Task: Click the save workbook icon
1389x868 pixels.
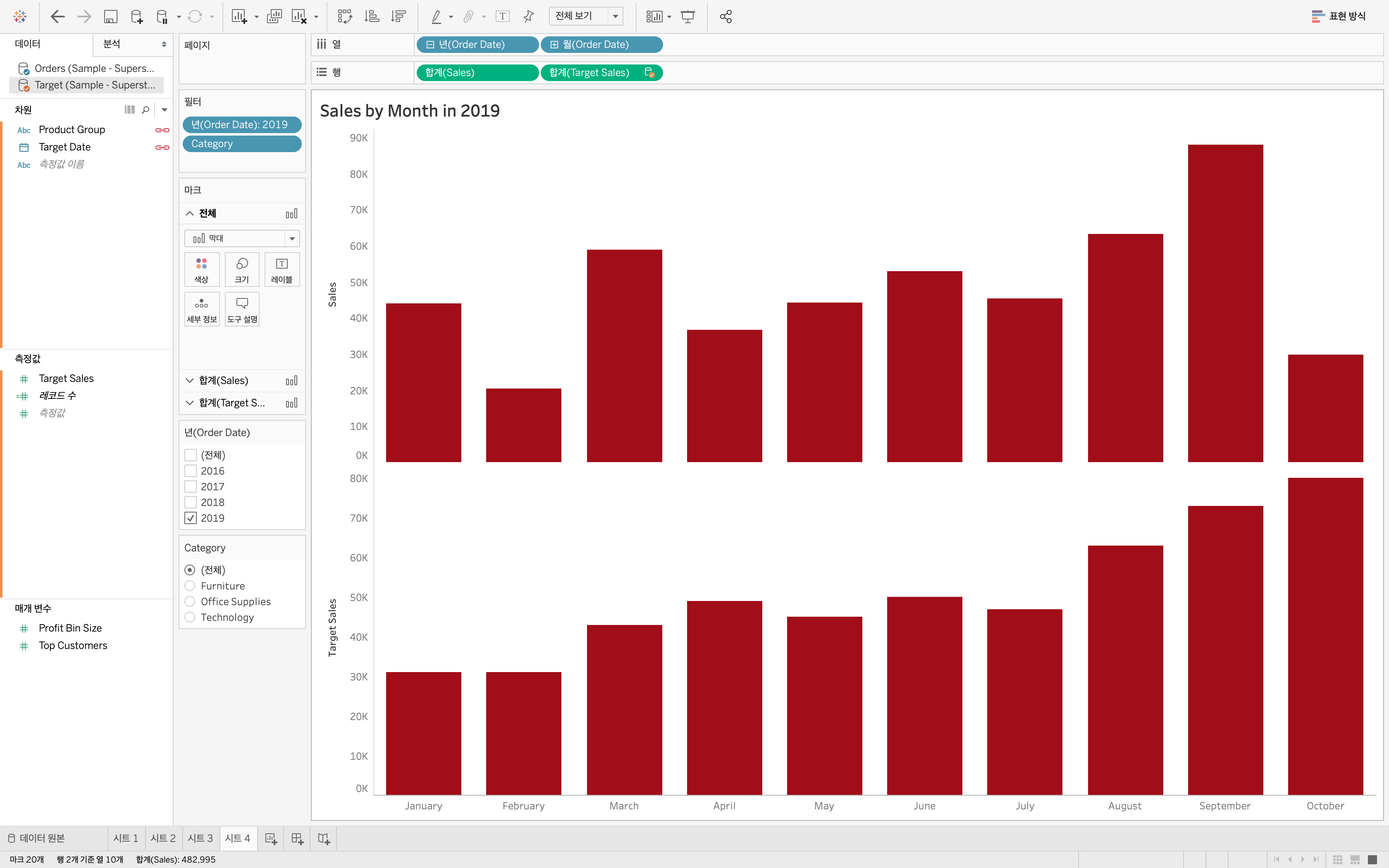Action: (x=110, y=17)
